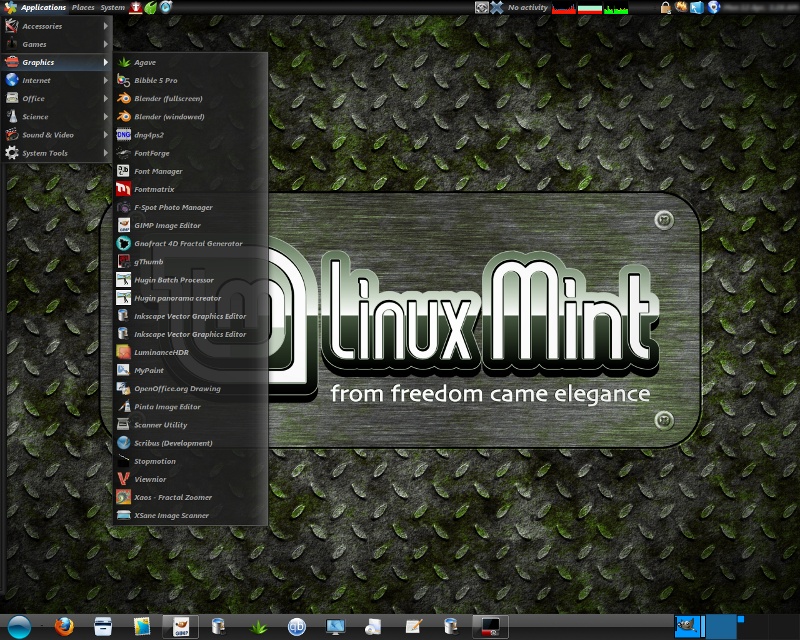The height and width of the screenshot is (640, 800).
Task: Start Blender (windowed)
Action: [x=190, y=117]
